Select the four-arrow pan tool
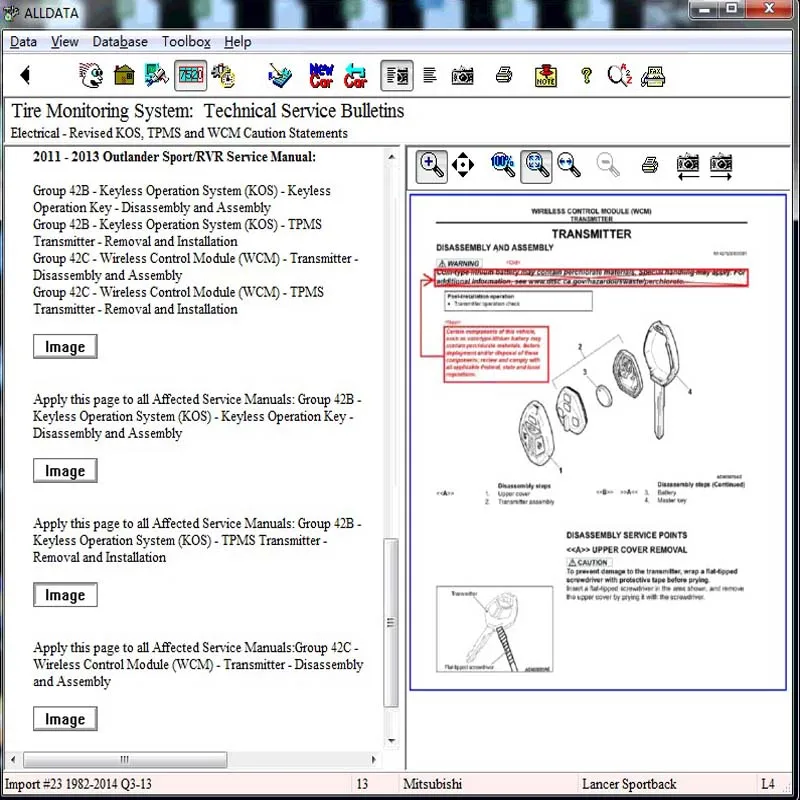Screen dimensions: 800x800 pyautogui.click(x=463, y=165)
